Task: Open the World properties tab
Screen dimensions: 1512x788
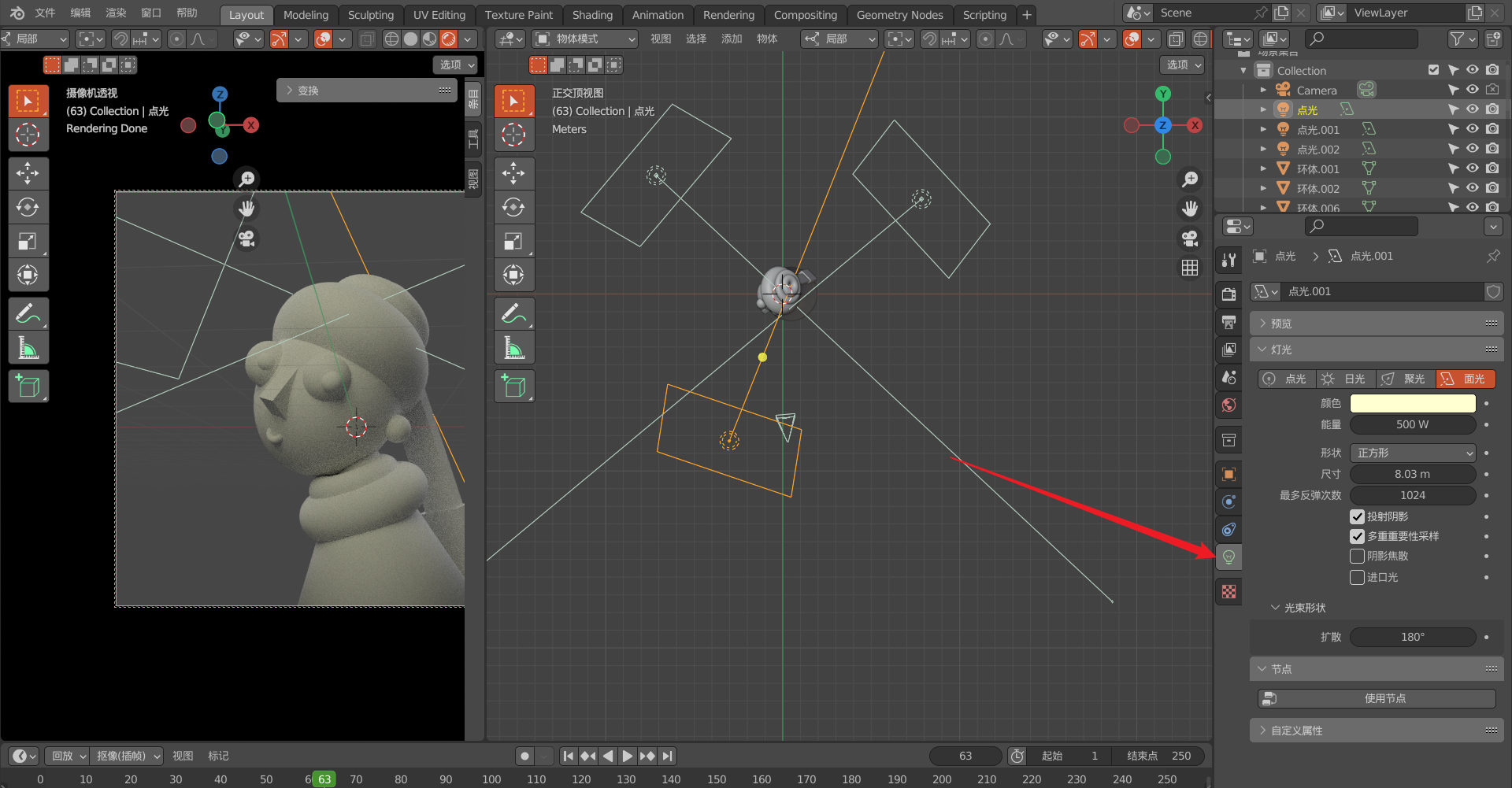Action: click(1228, 405)
